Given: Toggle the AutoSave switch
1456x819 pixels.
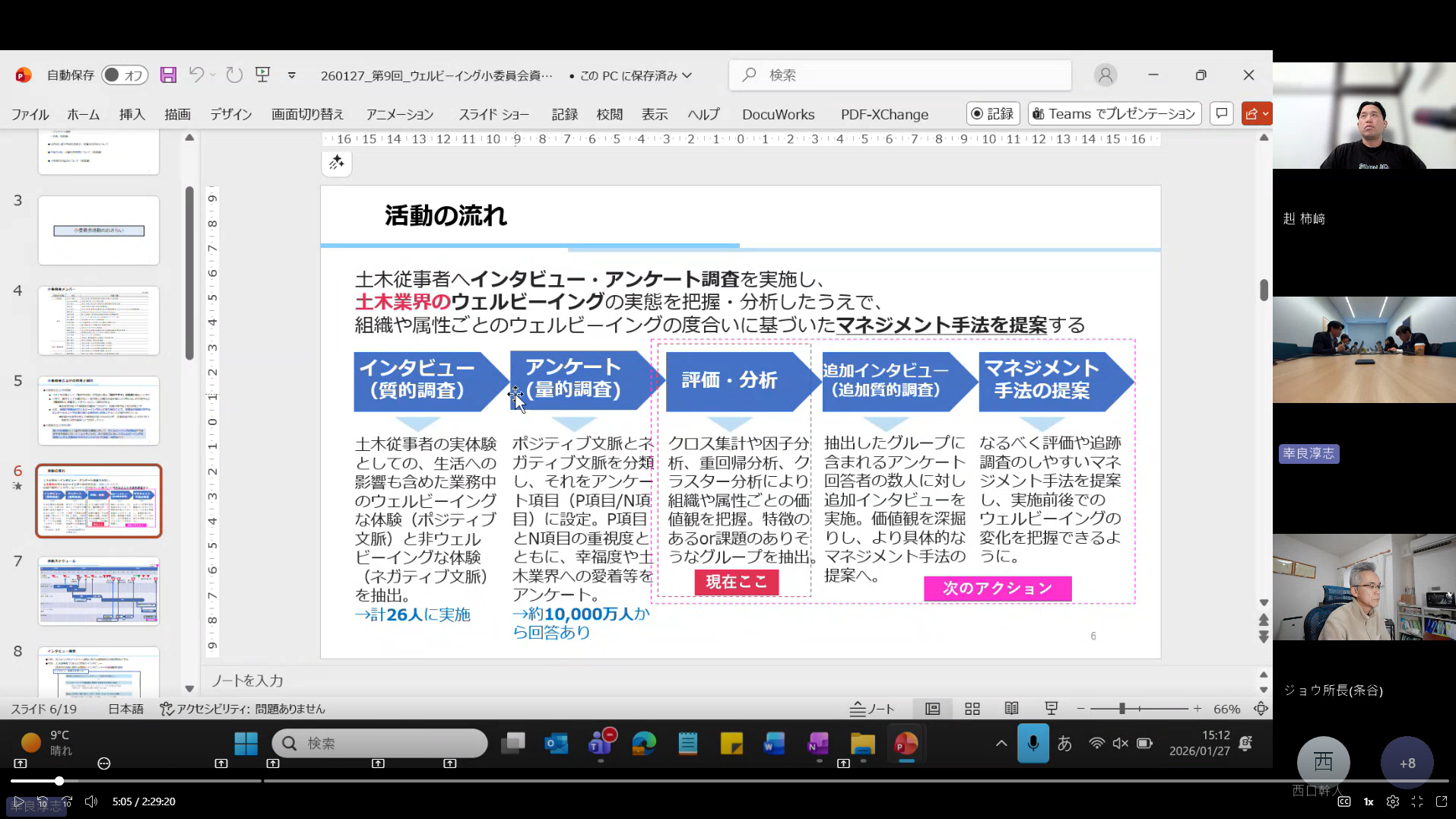Looking at the screenshot, I should [125, 75].
